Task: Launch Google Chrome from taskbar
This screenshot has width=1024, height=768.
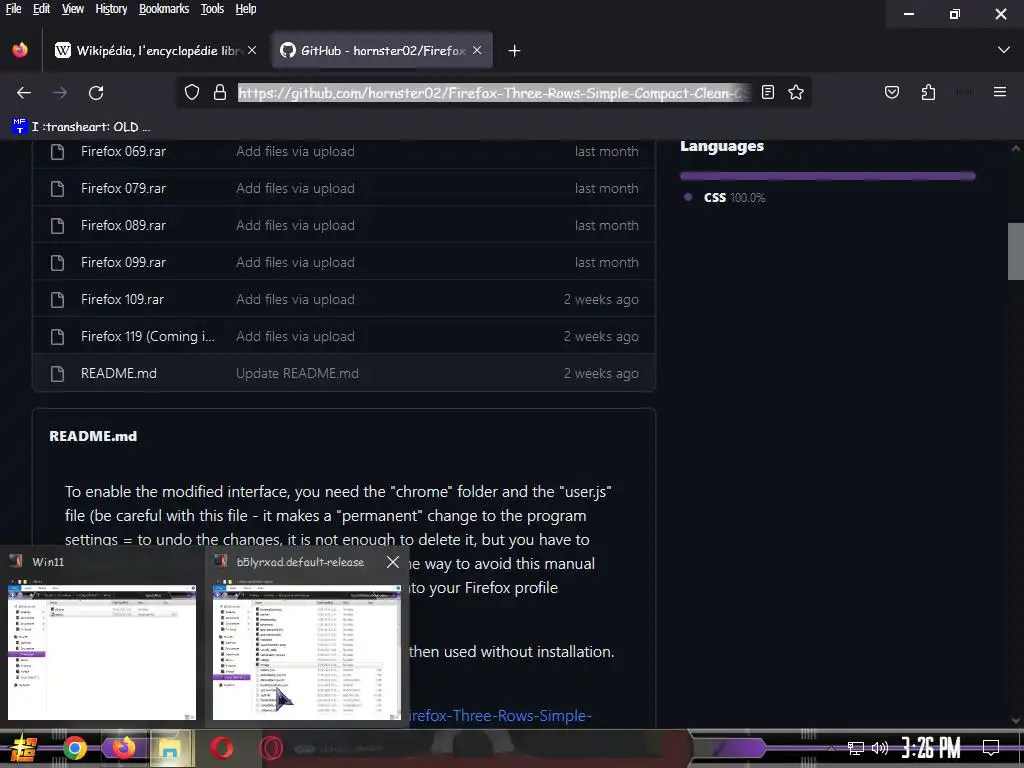Action: tap(74, 748)
